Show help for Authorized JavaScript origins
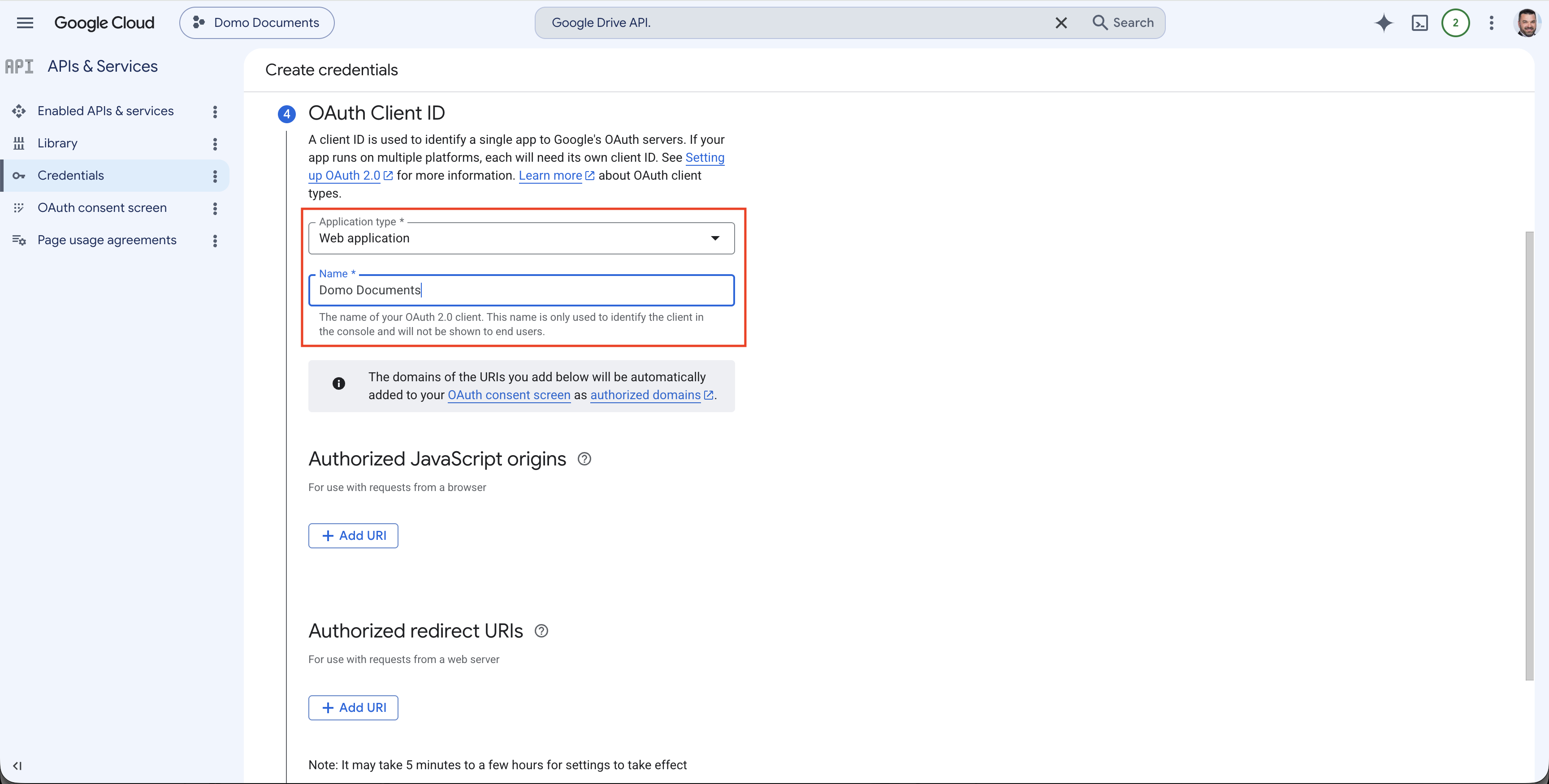The image size is (1549, 784). (x=584, y=459)
